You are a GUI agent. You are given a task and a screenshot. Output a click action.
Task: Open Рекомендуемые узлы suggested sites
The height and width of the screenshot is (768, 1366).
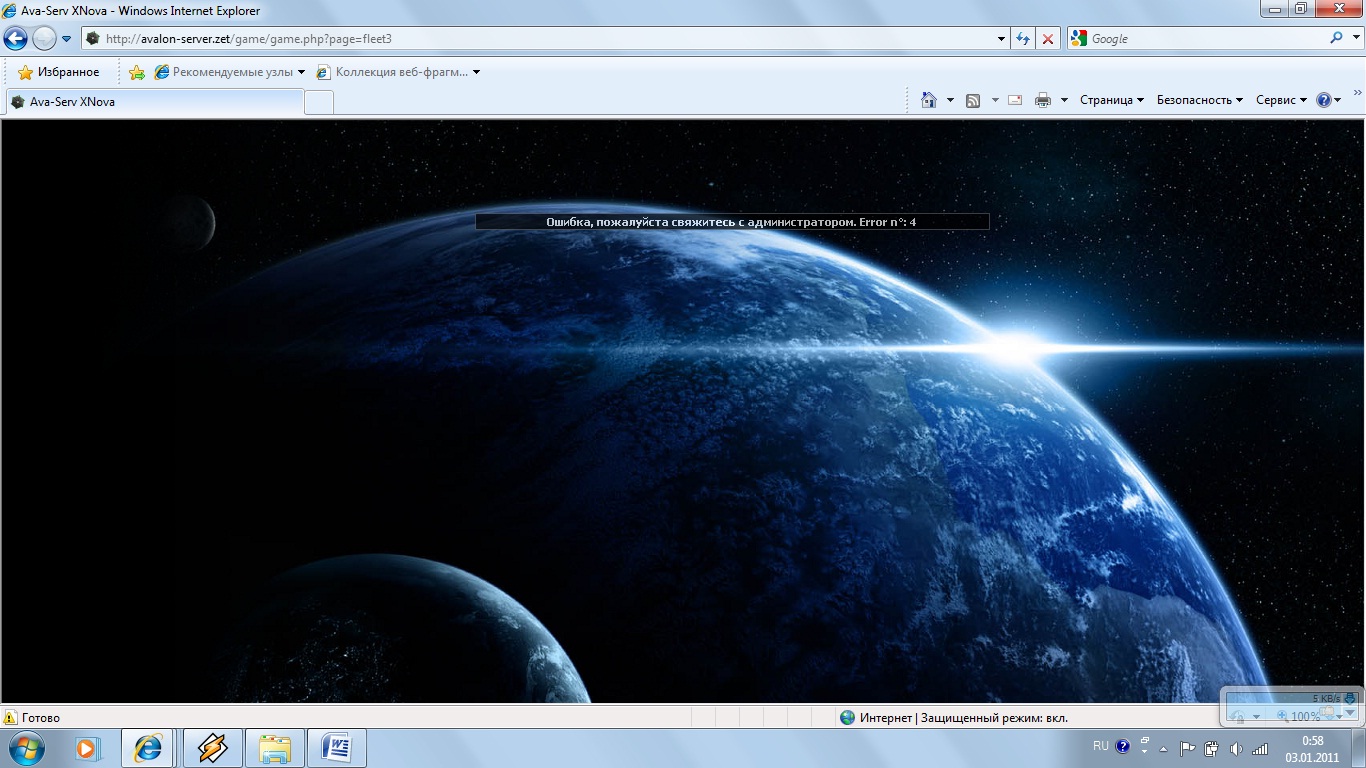[x=230, y=72]
